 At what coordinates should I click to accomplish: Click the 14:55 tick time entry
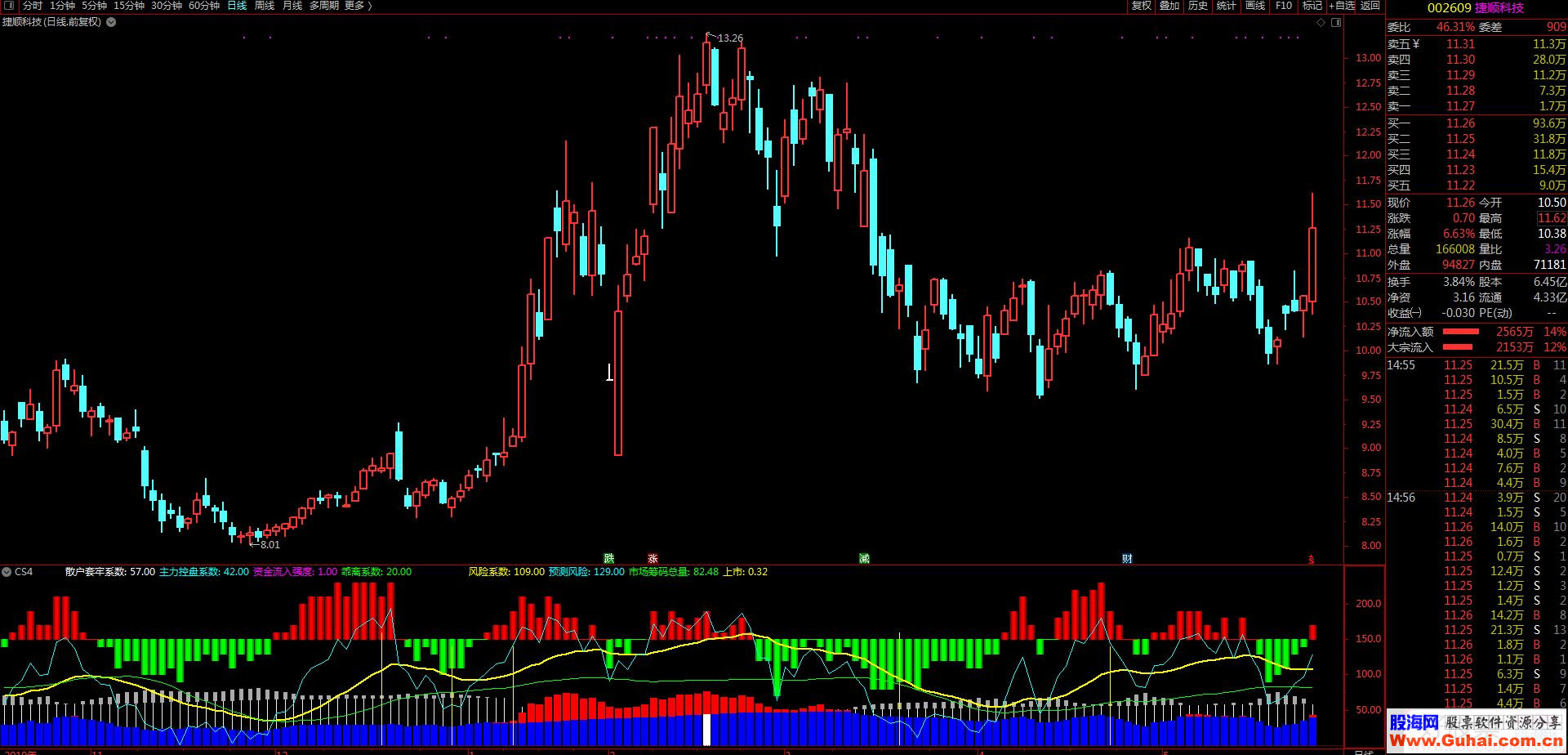click(1401, 365)
